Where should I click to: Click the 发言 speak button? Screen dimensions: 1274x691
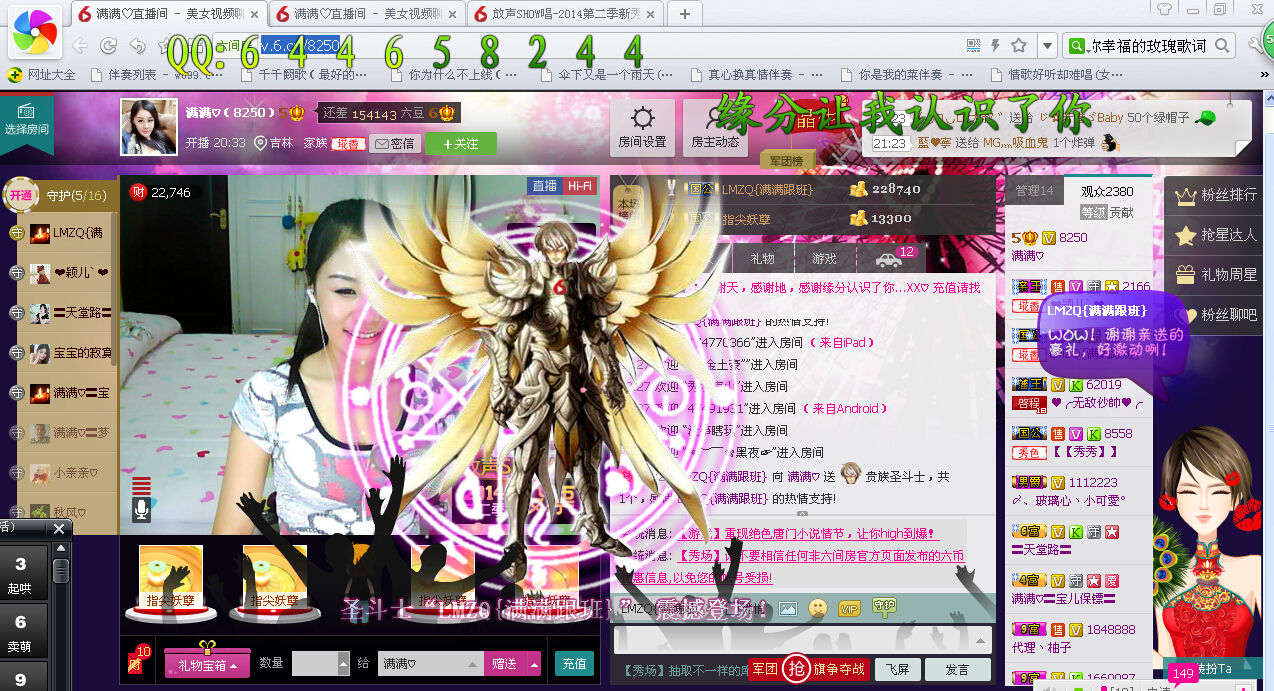(957, 669)
